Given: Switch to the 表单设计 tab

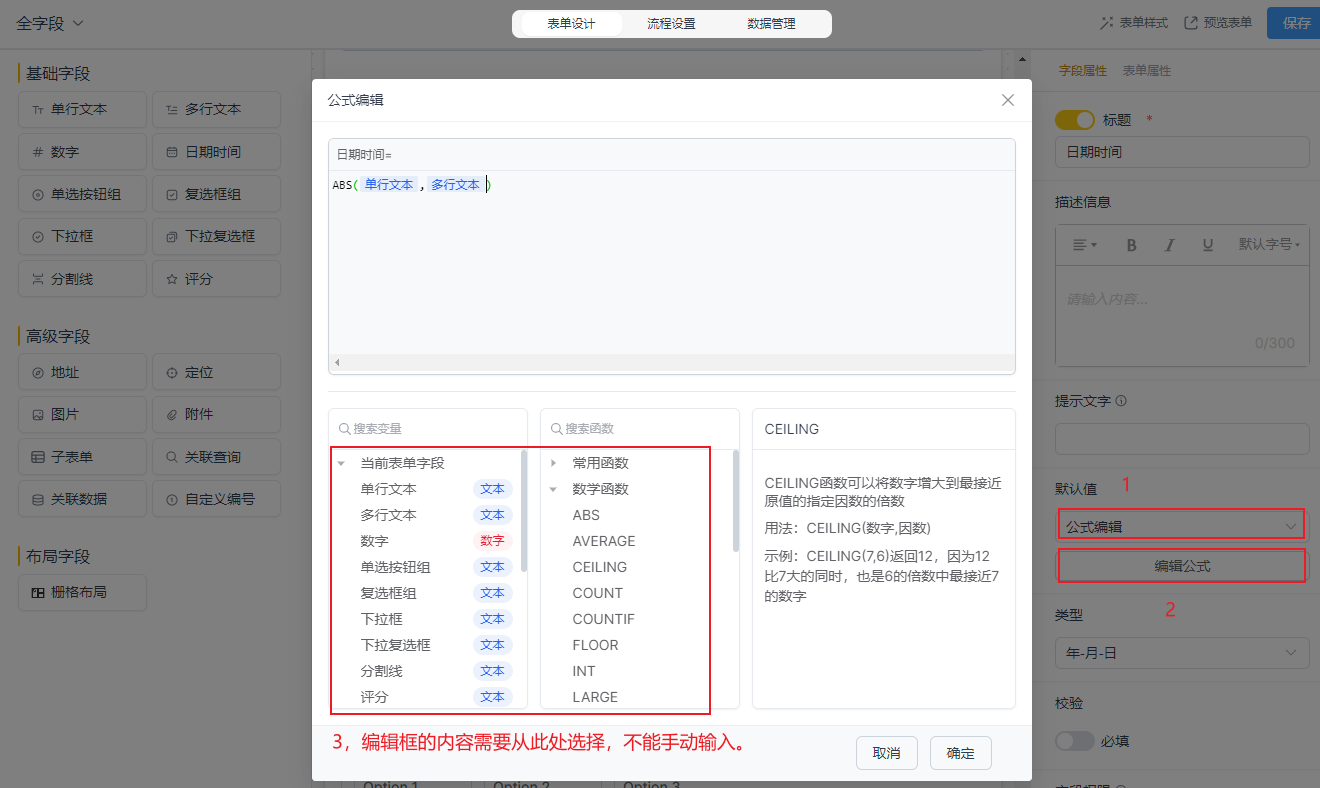Looking at the screenshot, I should (571, 23).
